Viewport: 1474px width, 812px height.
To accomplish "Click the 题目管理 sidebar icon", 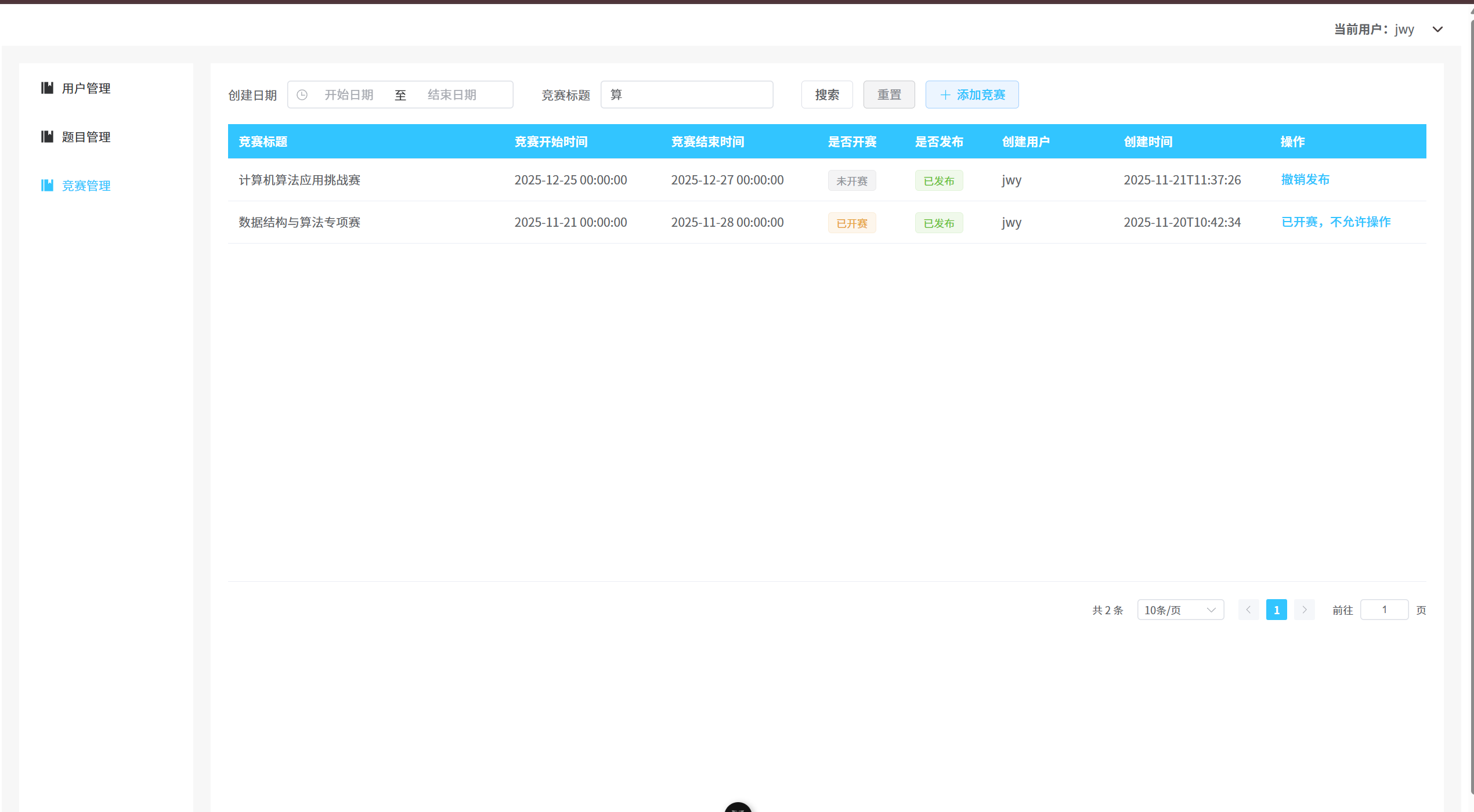I will click(47, 137).
